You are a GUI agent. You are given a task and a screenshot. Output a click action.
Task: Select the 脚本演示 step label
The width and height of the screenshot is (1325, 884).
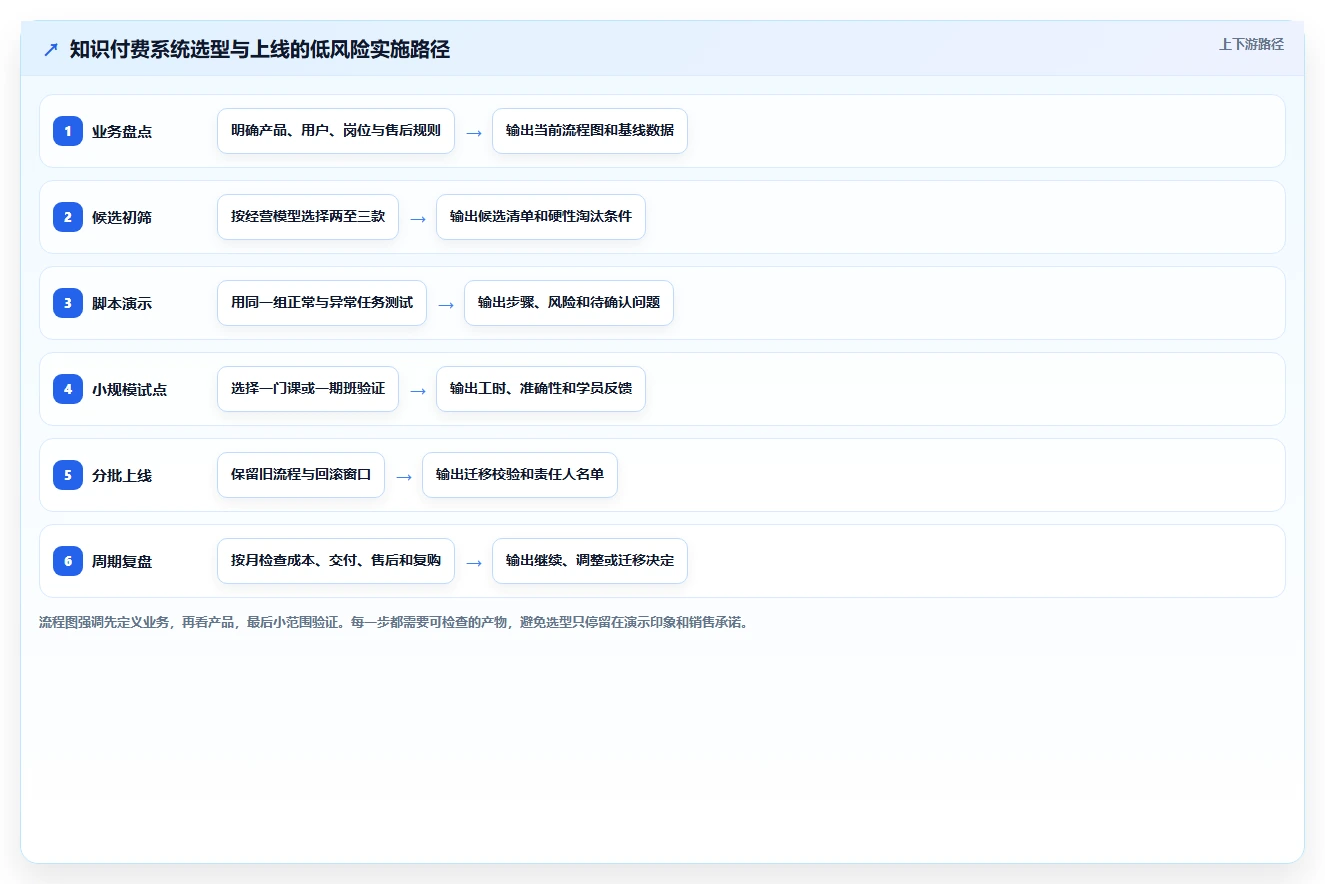(x=122, y=303)
